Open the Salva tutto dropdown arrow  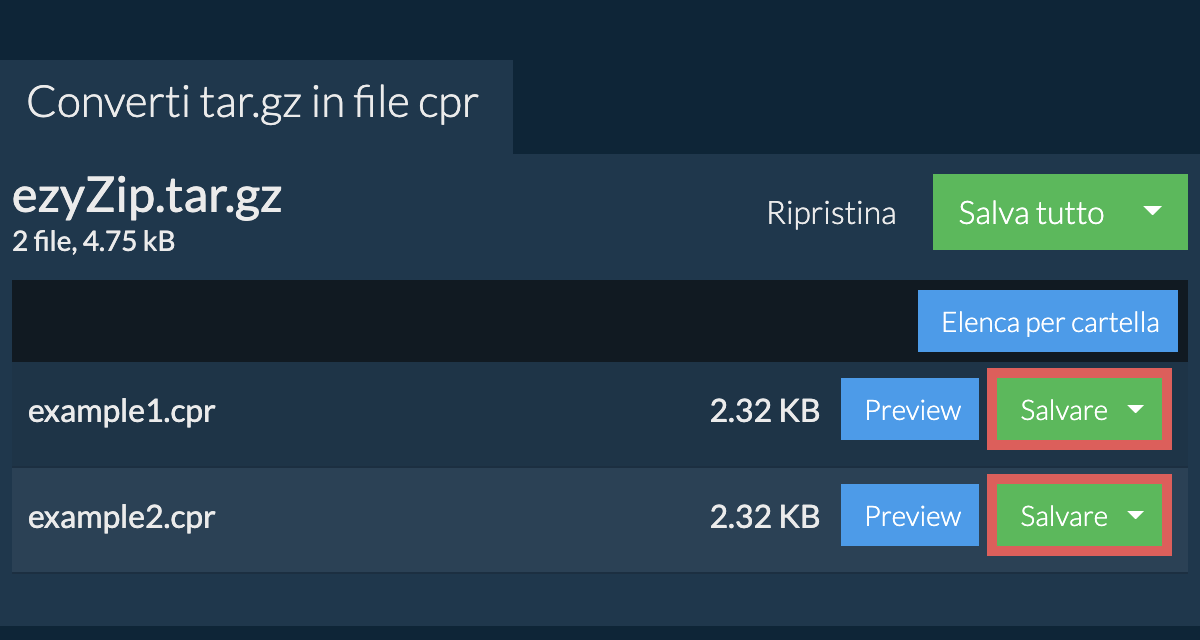pyautogui.click(x=1152, y=212)
